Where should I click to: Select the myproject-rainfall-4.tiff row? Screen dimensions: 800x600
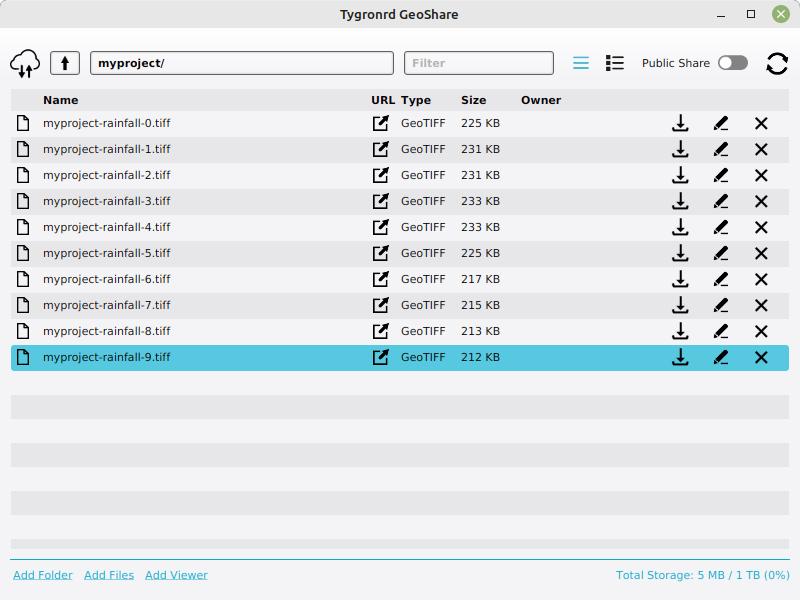point(200,227)
